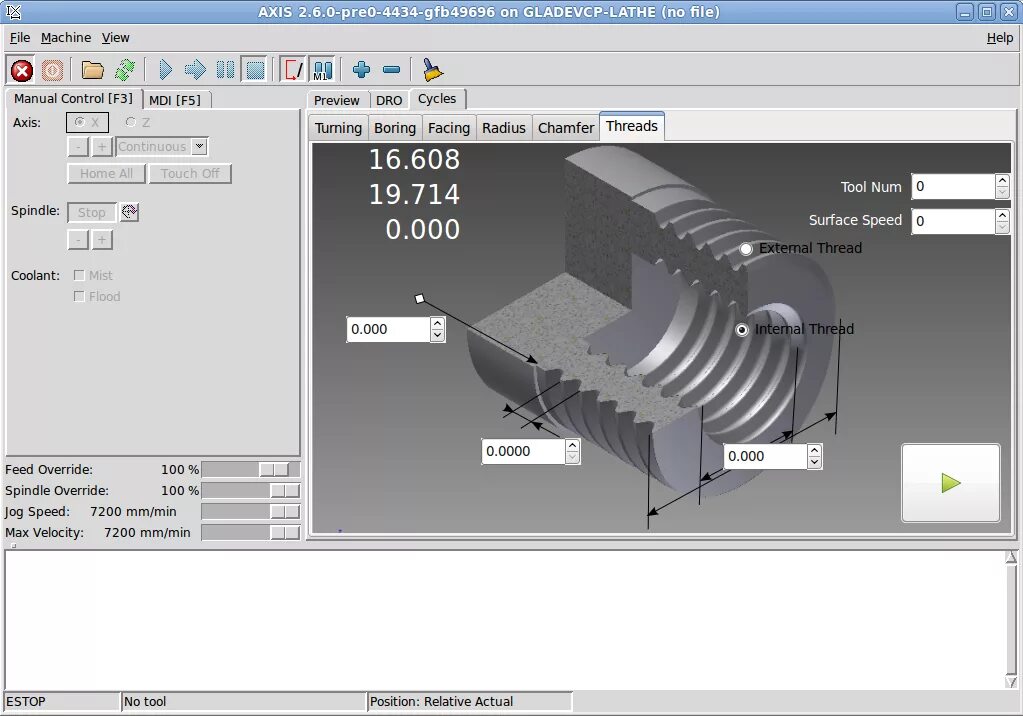Increment the thread length spinner bottom right
Screen dimensions: 1023x716
pos(814,450)
